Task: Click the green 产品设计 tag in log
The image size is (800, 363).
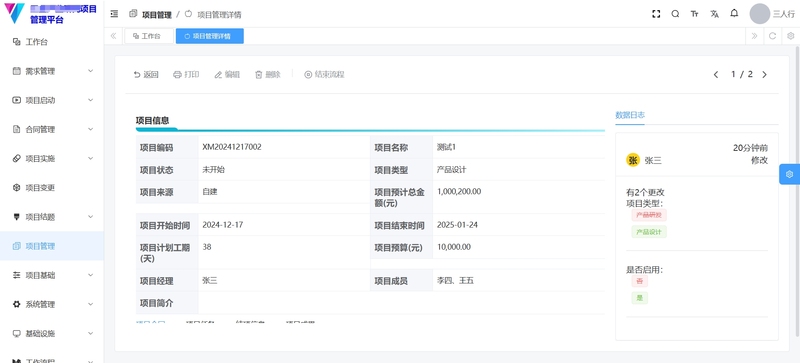Action: (x=649, y=232)
